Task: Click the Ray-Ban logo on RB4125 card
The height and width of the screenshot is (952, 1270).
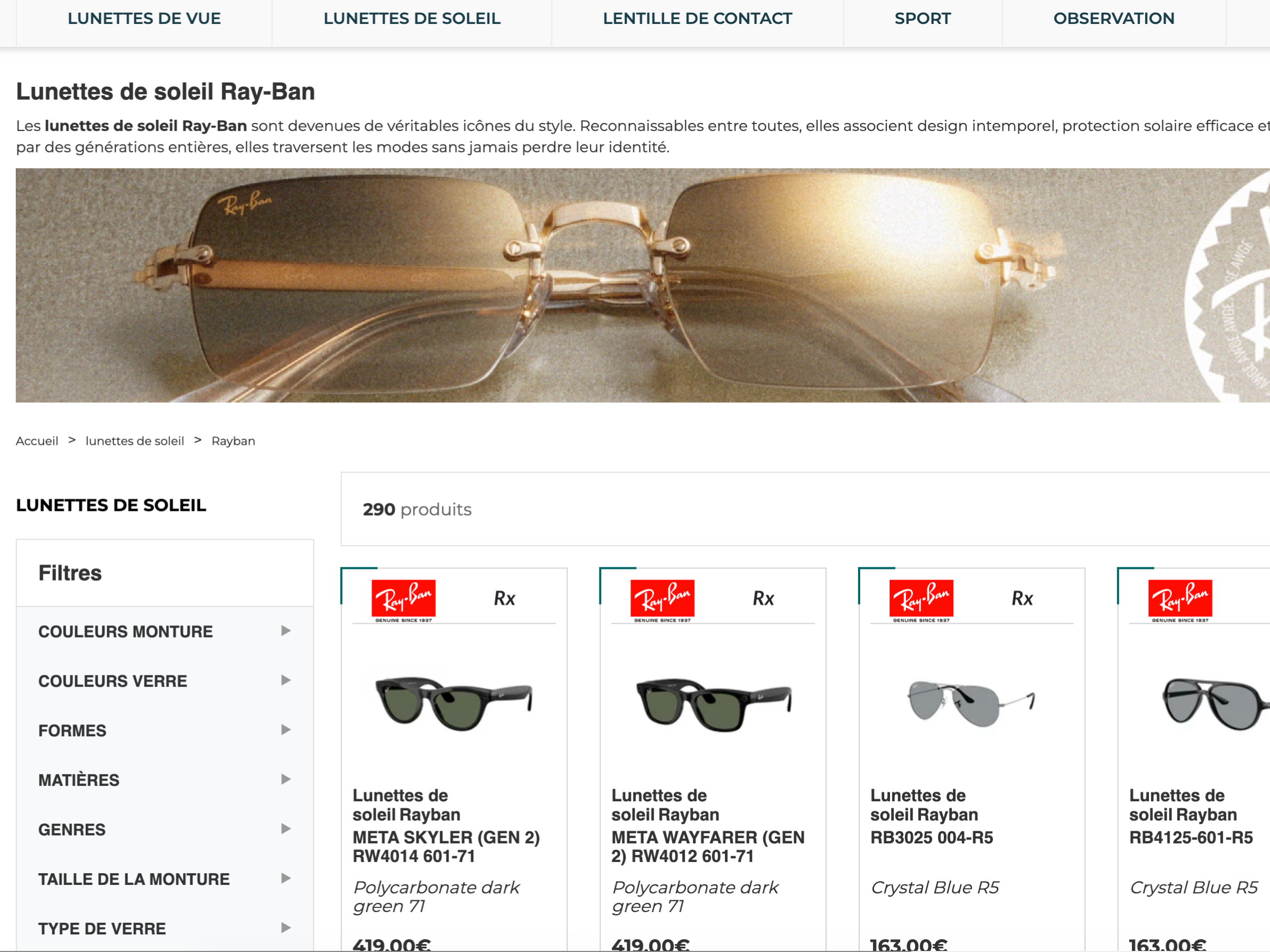Action: point(1180,601)
